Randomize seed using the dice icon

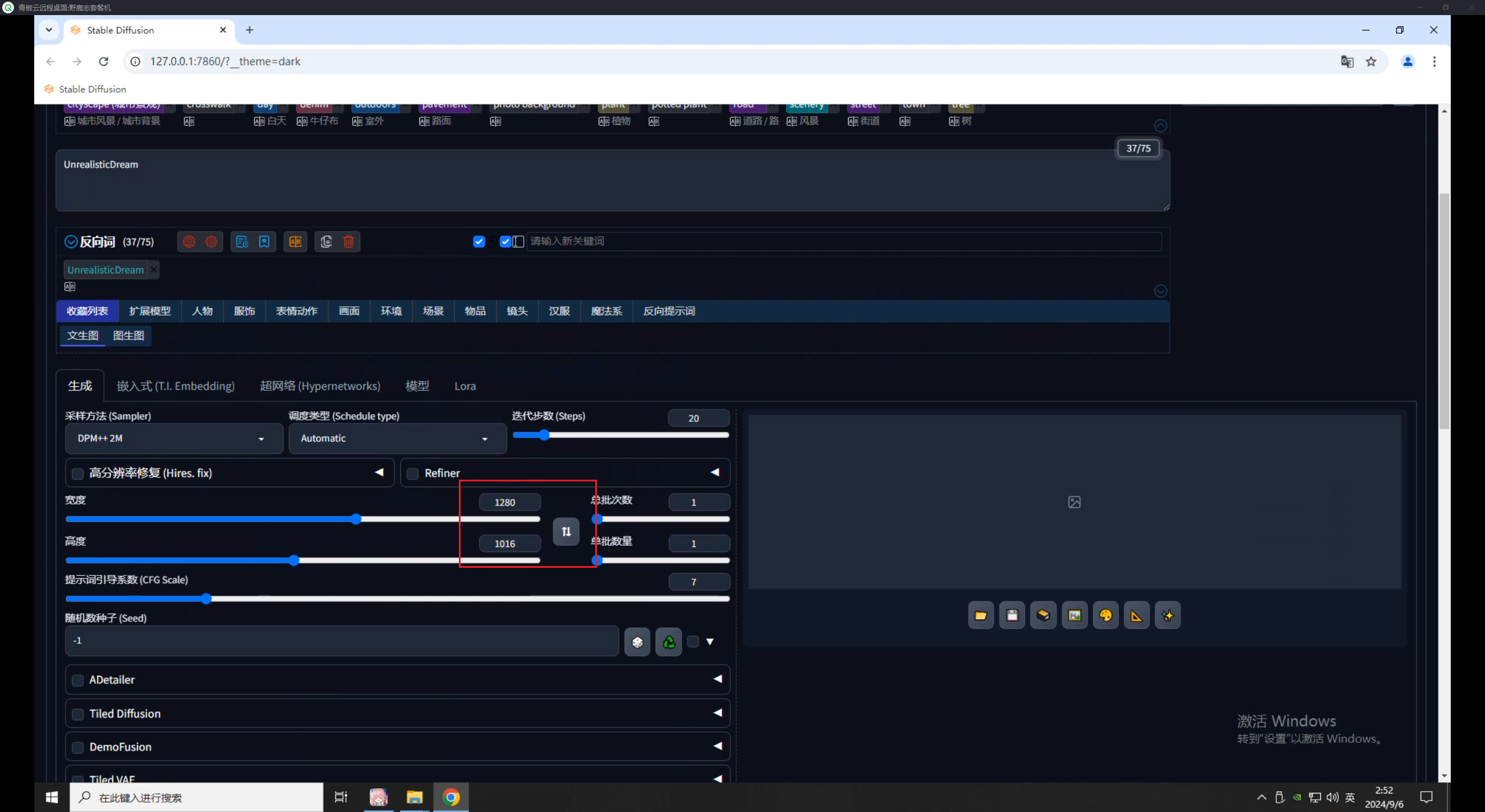click(x=638, y=642)
